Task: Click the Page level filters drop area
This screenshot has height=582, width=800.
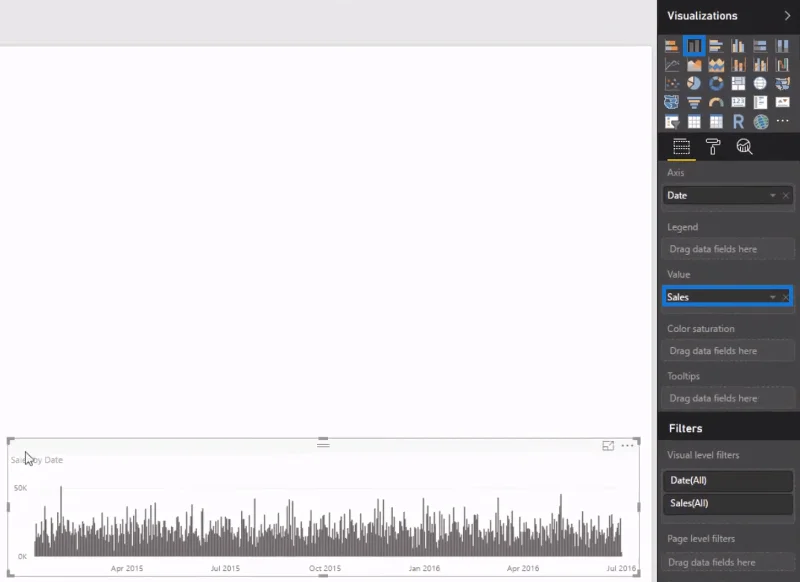Action: pyautogui.click(x=727, y=562)
